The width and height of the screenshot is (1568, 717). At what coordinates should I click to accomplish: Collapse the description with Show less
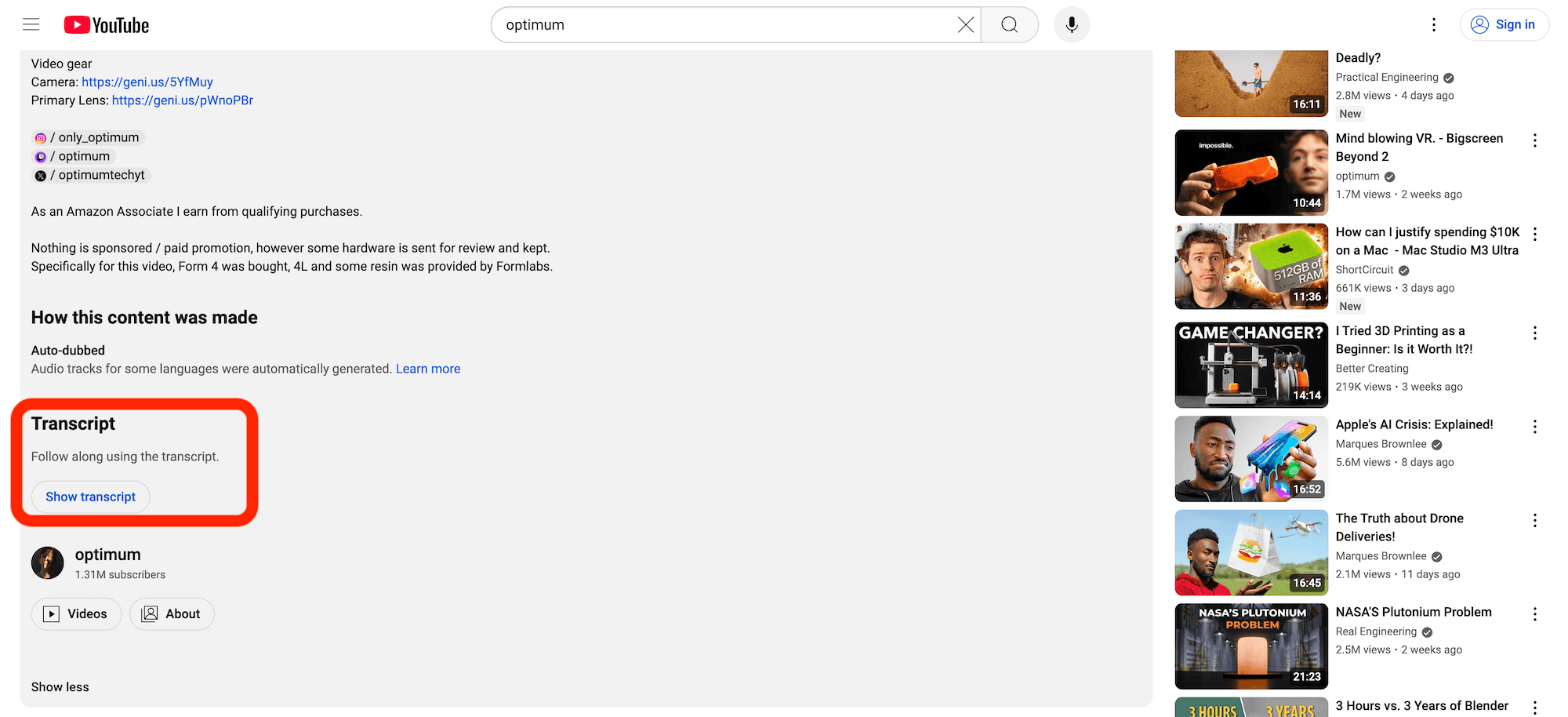coord(60,687)
